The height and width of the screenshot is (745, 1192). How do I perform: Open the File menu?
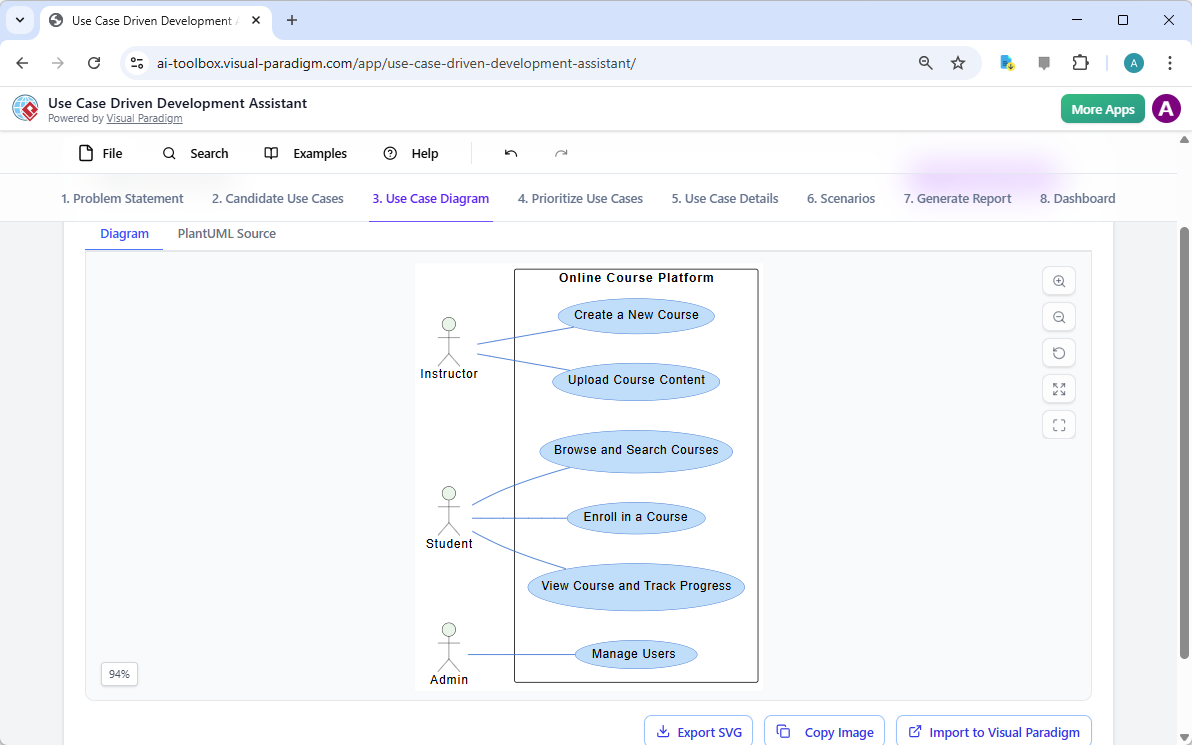tap(100, 153)
